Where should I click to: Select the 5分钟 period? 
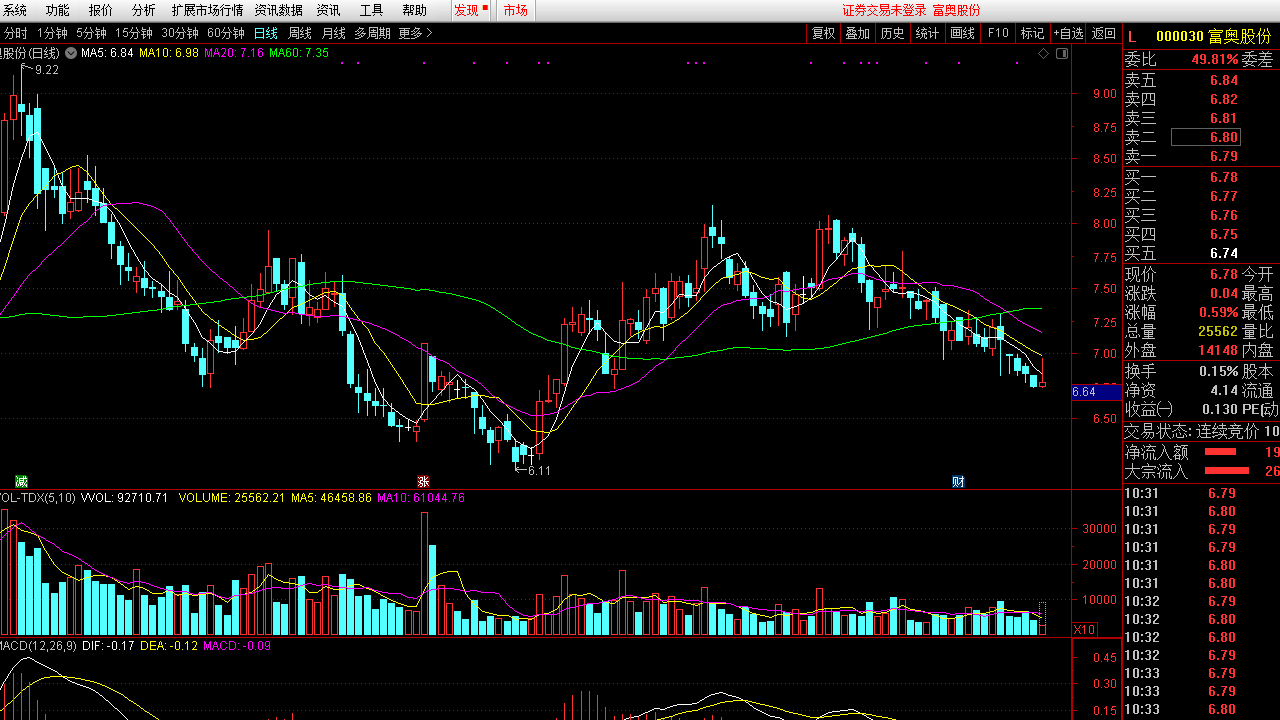click(x=91, y=33)
